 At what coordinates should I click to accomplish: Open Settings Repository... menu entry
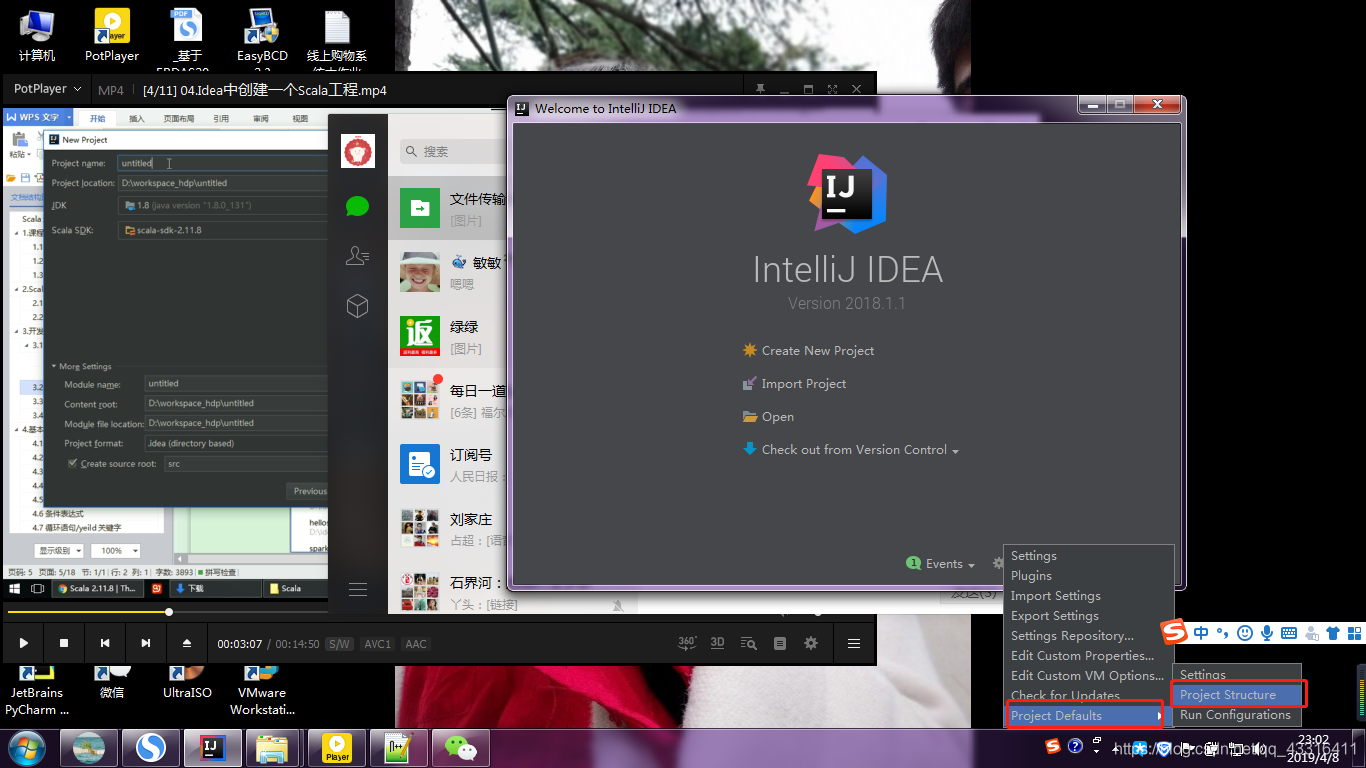click(1072, 636)
